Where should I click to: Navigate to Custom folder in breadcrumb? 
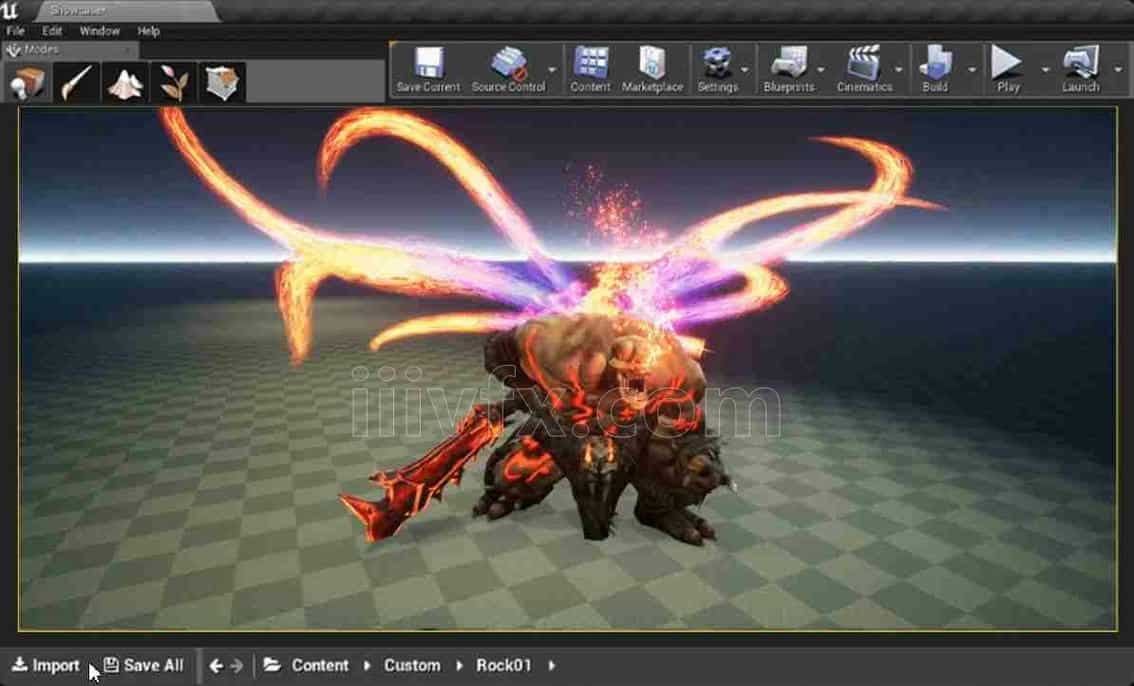(x=412, y=665)
